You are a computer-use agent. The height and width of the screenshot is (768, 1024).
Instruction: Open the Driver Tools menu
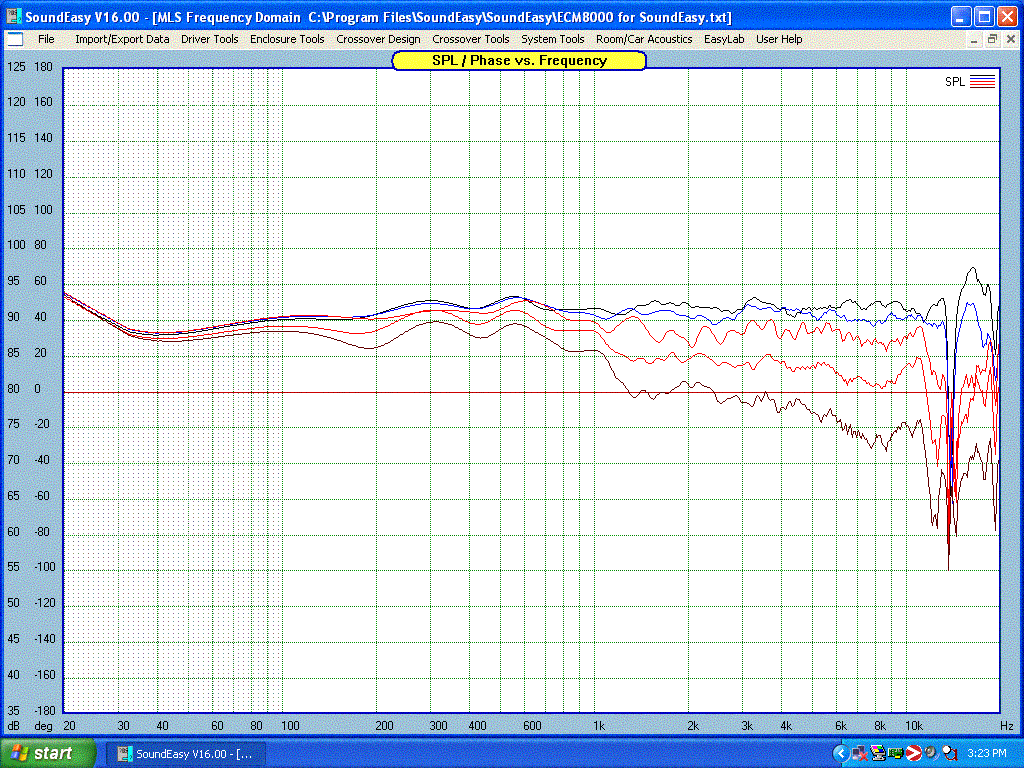click(210, 39)
